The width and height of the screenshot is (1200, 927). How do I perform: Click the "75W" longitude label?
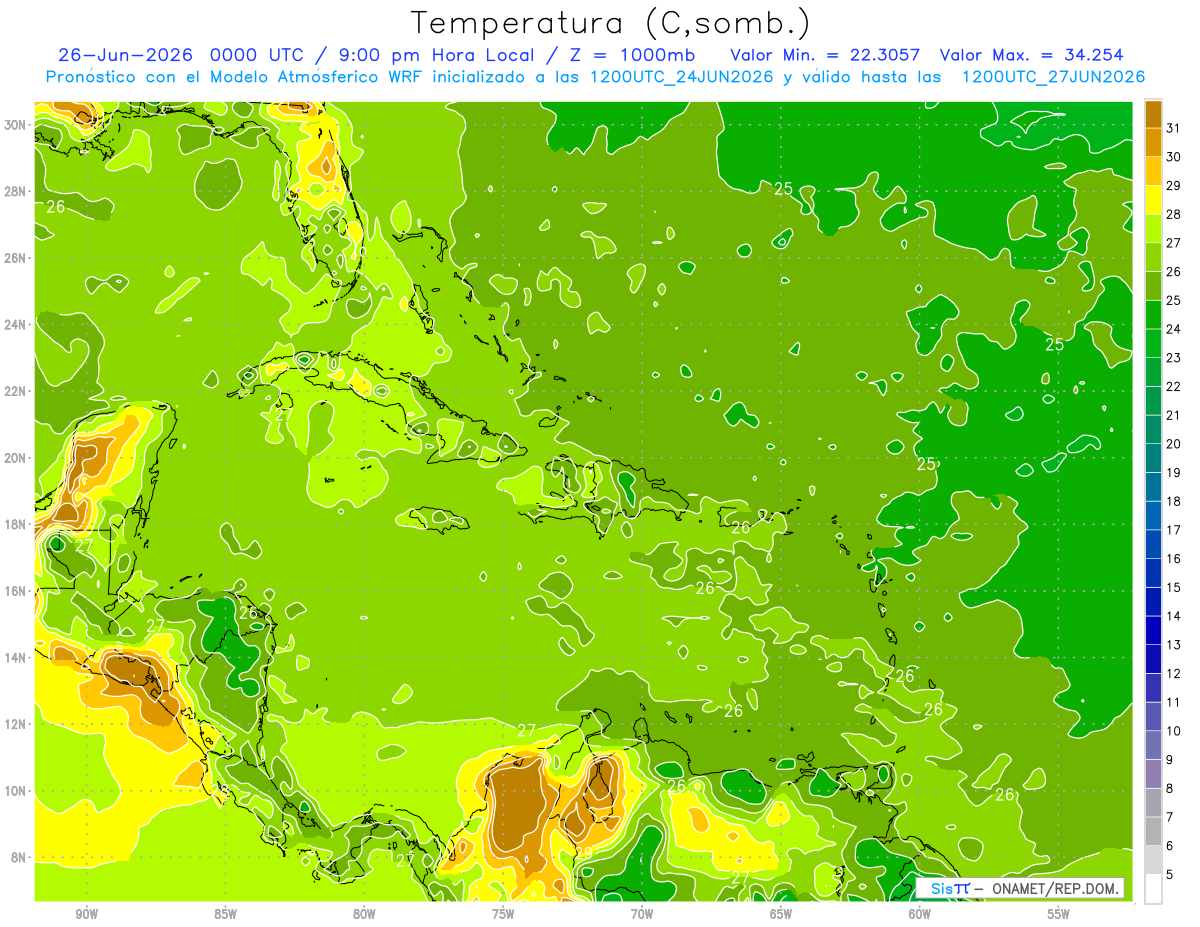[503, 914]
